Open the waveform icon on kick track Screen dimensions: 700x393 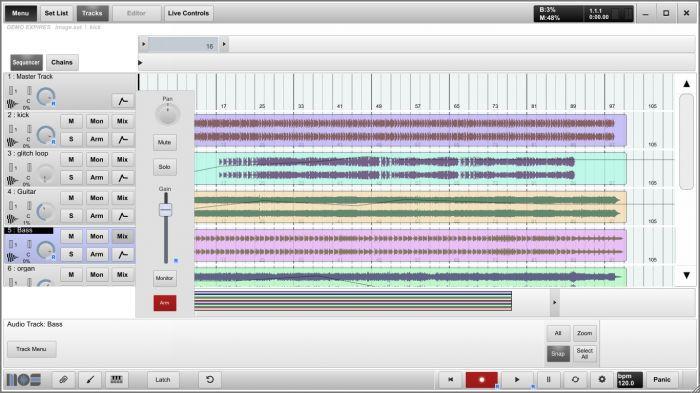coord(12,142)
